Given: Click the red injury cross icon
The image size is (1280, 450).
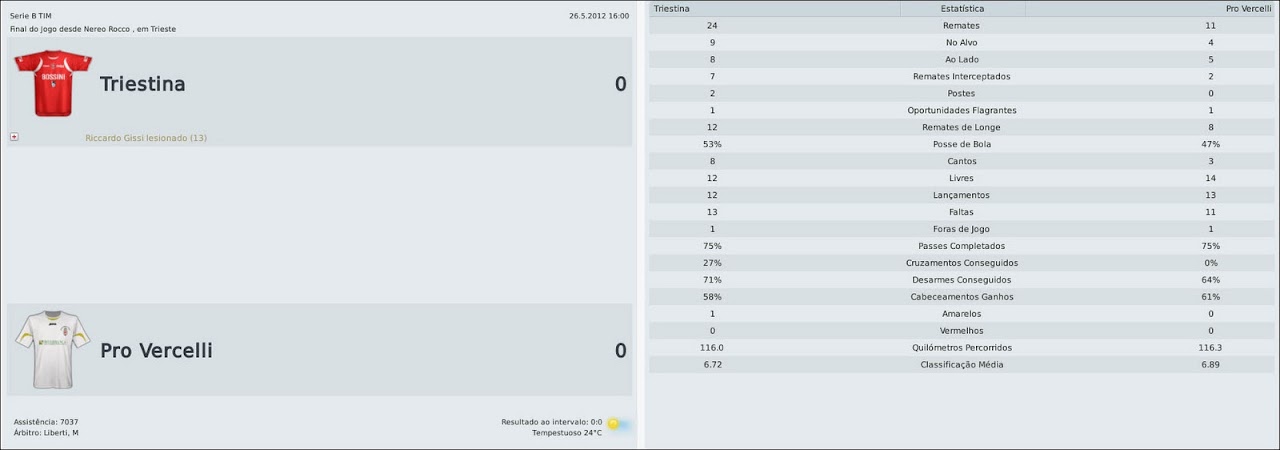Looking at the screenshot, I should coord(14,137).
